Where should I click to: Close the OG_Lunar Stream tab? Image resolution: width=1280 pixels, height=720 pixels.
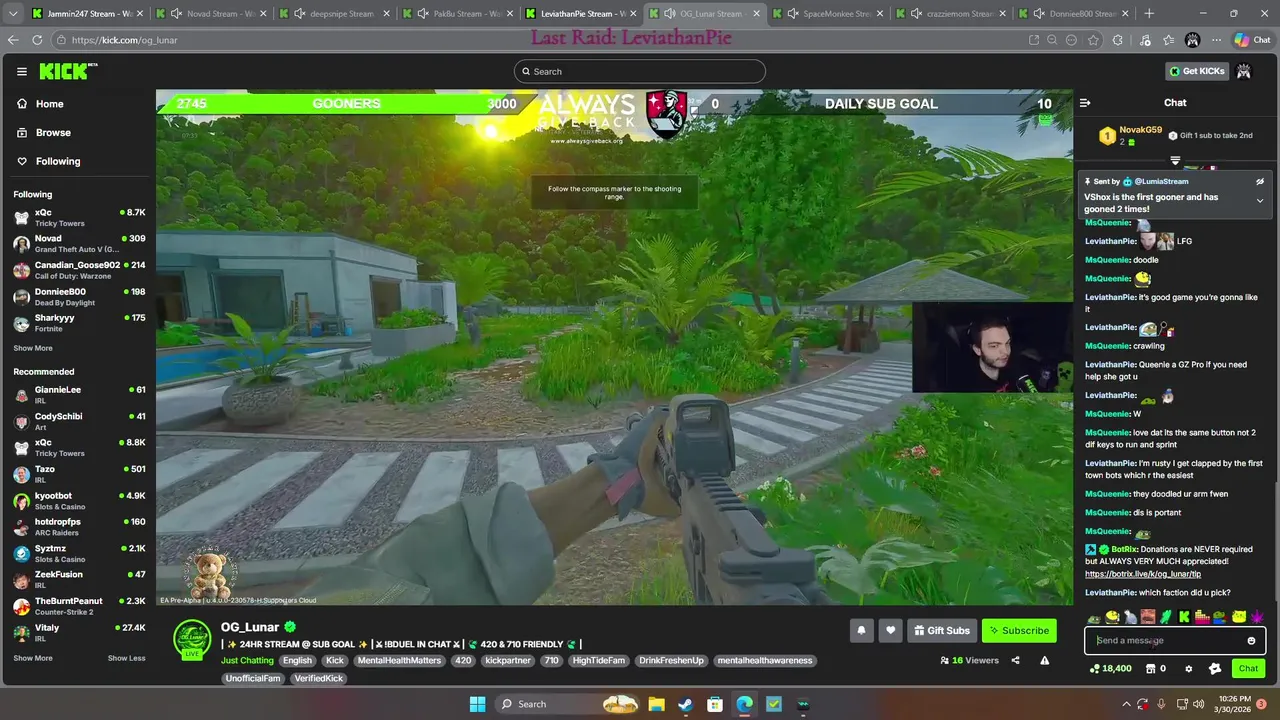pos(756,14)
